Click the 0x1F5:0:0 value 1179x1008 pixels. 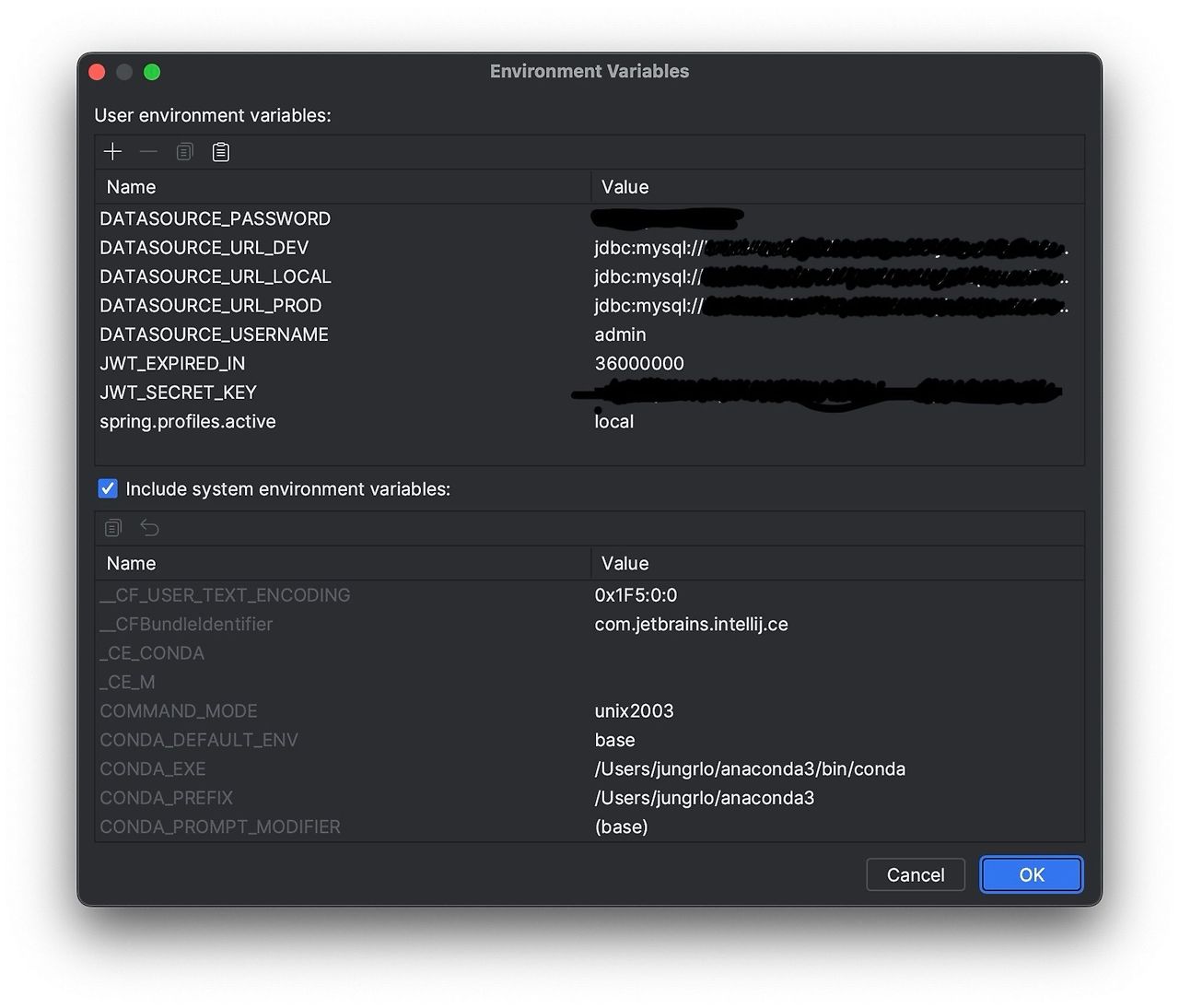point(636,595)
